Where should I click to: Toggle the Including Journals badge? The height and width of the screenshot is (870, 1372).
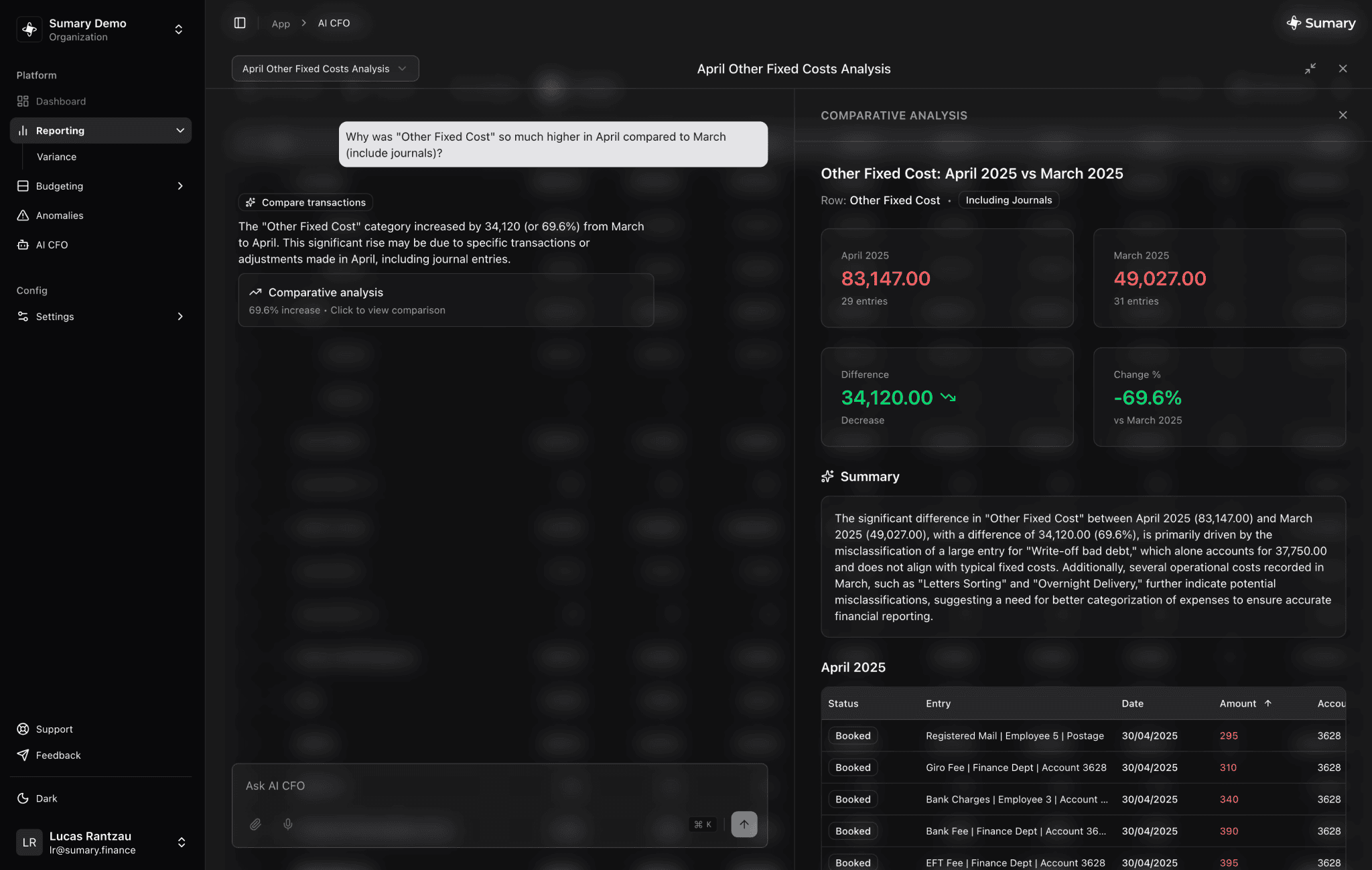coord(1008,200)
